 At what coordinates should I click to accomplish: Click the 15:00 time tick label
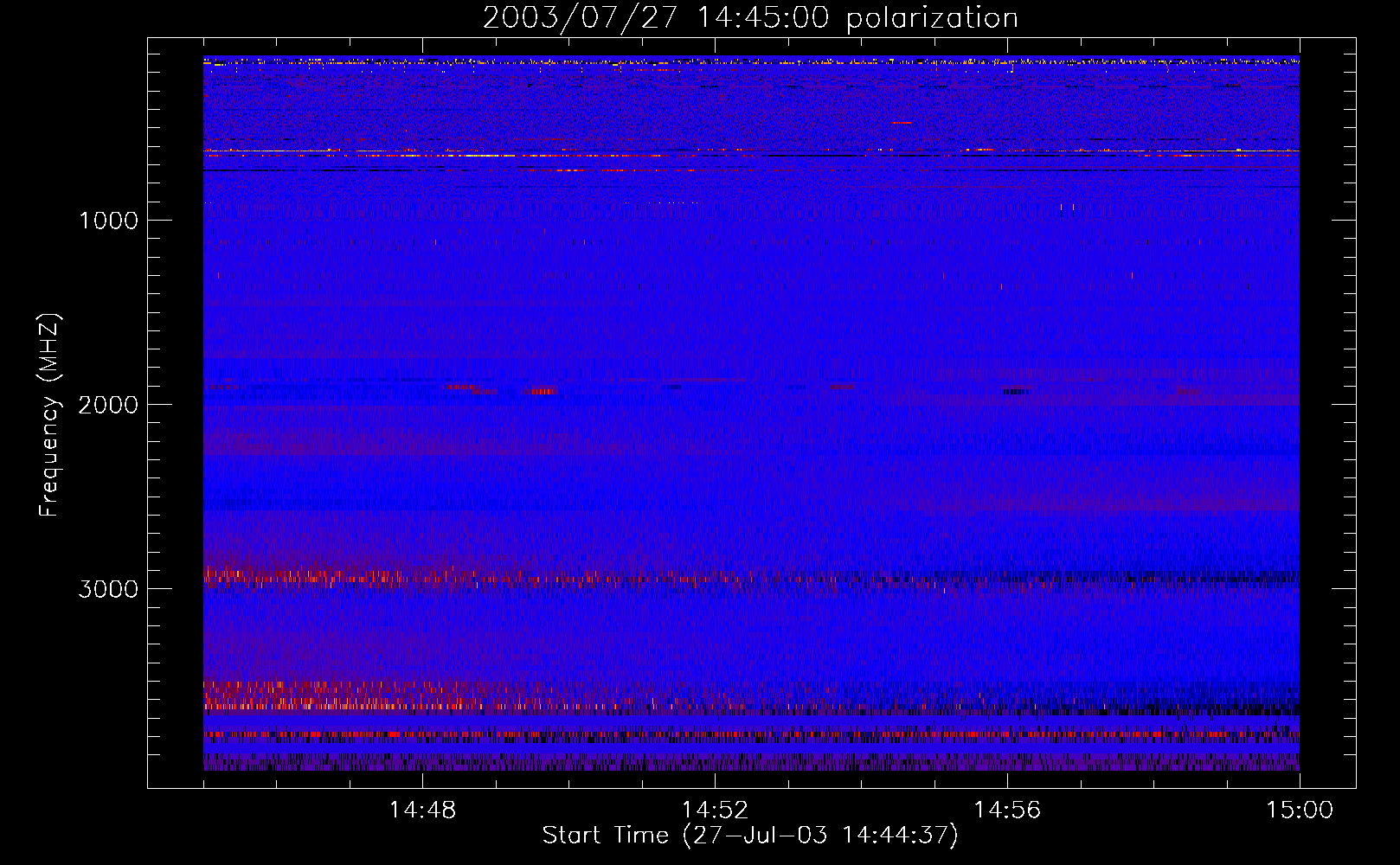tap(1300, 811)
